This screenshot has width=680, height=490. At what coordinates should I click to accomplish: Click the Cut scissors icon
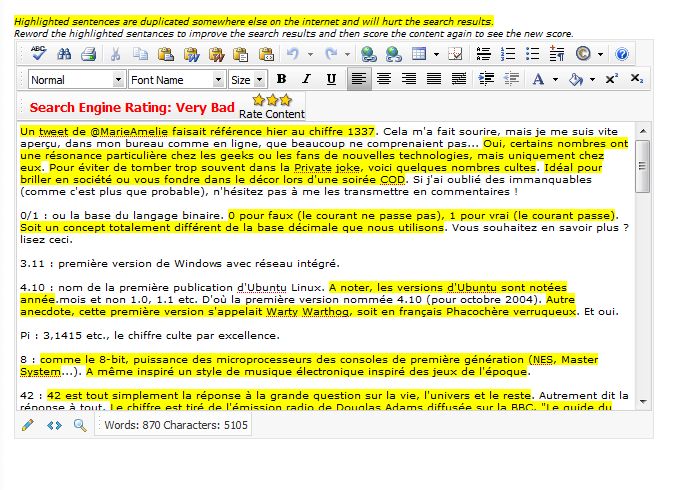click(x=115, y=54)
